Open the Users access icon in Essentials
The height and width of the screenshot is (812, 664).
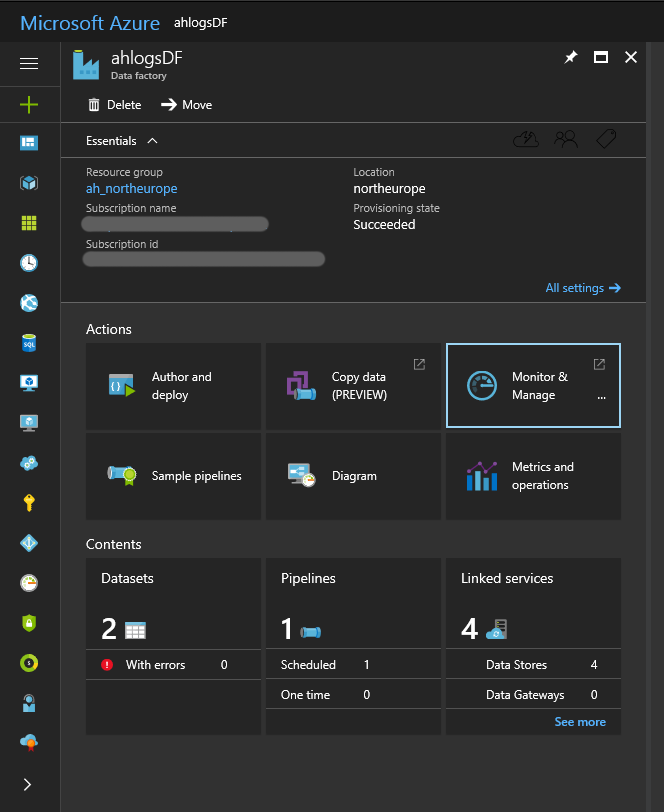pyautogui.click(x=566, y=139)
